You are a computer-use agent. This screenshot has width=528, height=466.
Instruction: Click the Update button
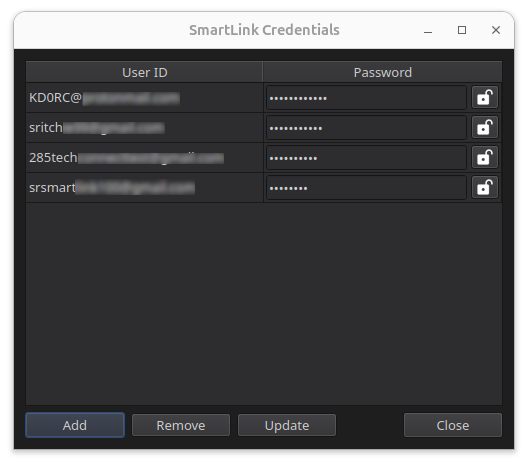[287, 425]
